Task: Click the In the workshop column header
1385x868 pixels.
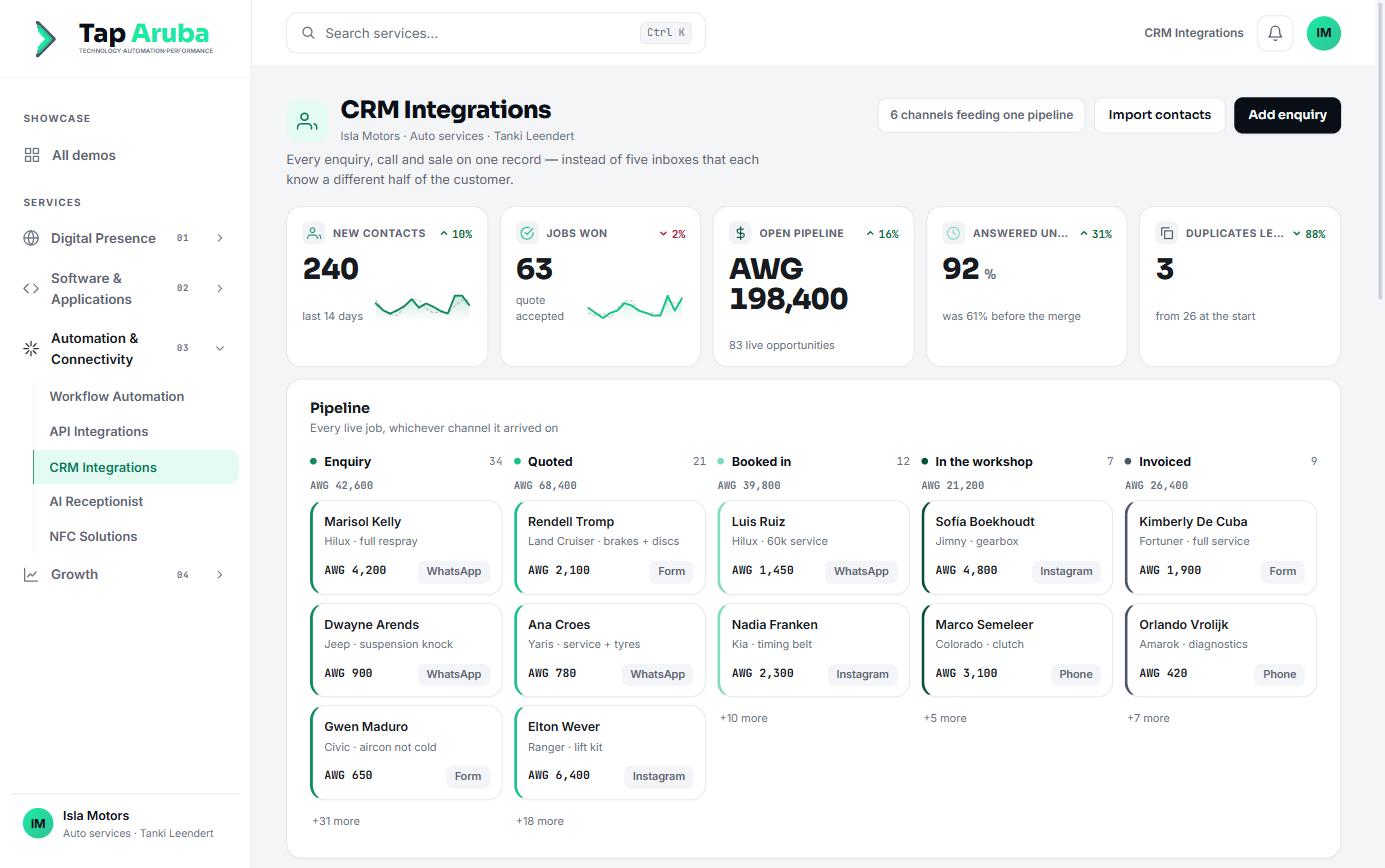Action: coord(1017,461)
